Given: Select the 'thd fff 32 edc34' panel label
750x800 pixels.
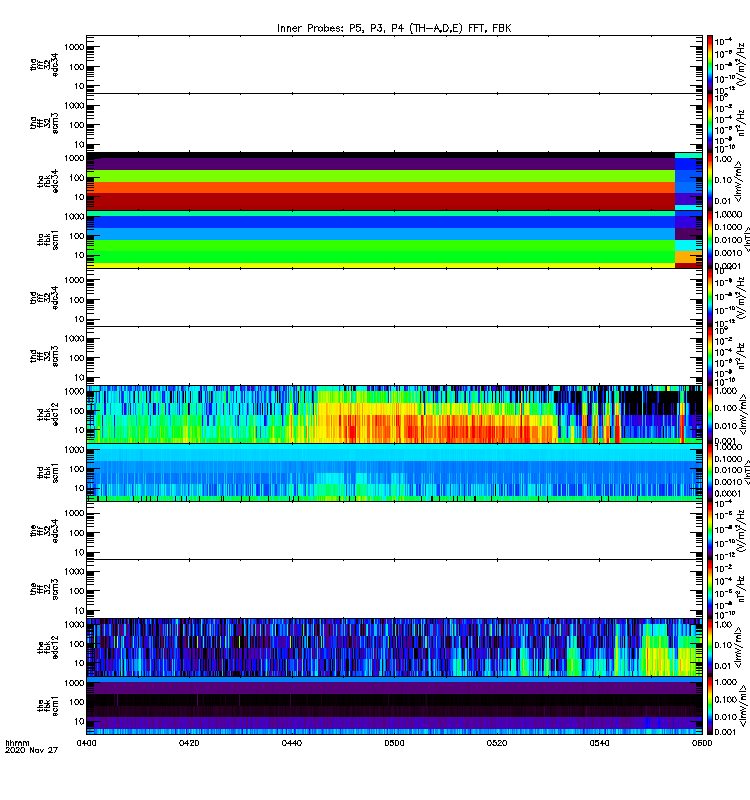Looking at the screenshot, I should point(44,298).
